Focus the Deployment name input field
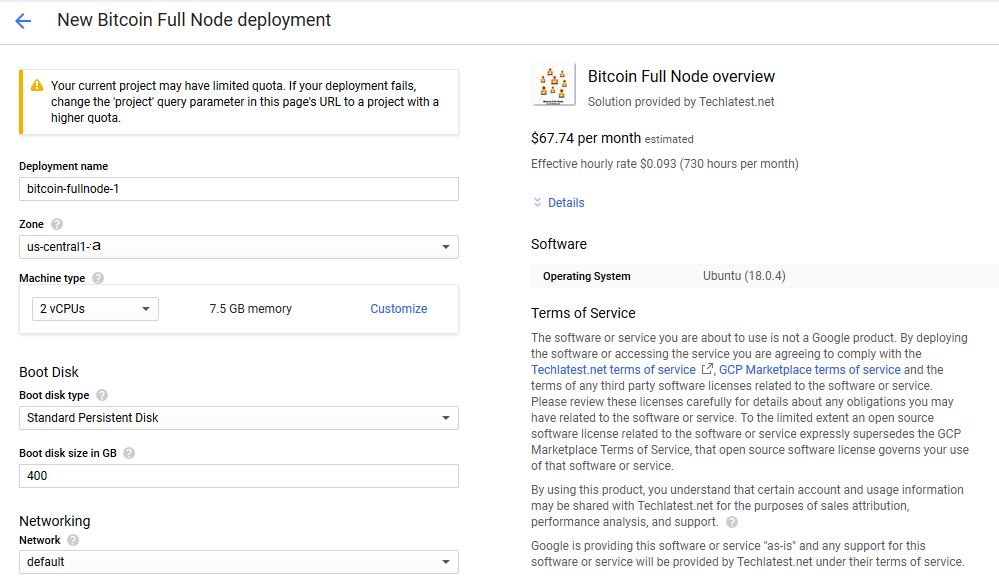This screenshot has width=999, height=586. (x=239, y=189)
